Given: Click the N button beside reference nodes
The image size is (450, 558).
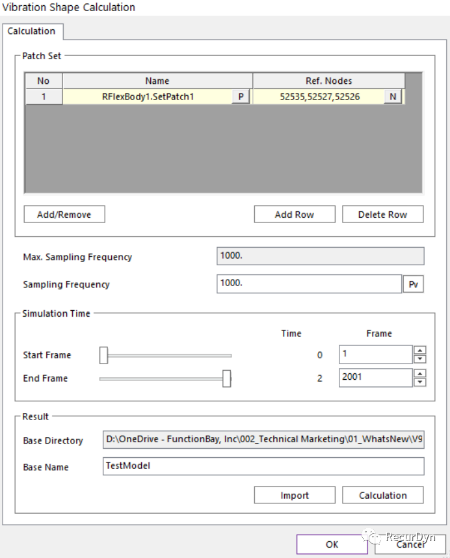Looking at the screenshot, I should pyautogui.click(x=393, y=96).
